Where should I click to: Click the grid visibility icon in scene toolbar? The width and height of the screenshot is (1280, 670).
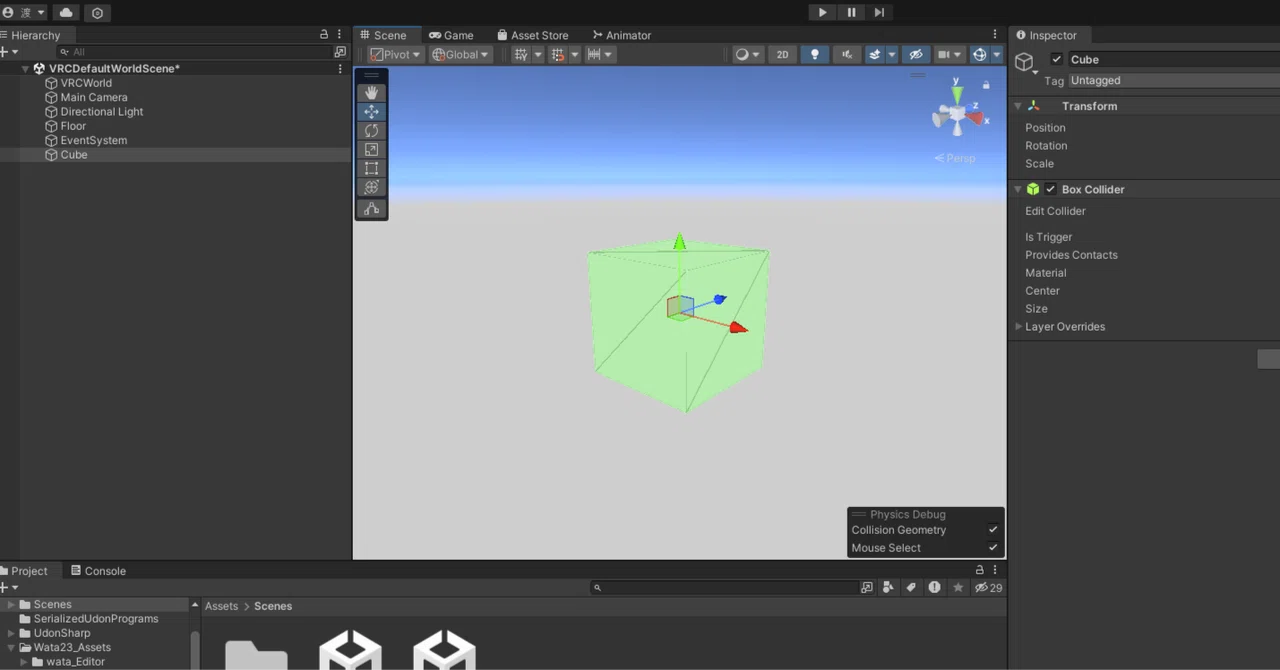click(x=521, y=55)
